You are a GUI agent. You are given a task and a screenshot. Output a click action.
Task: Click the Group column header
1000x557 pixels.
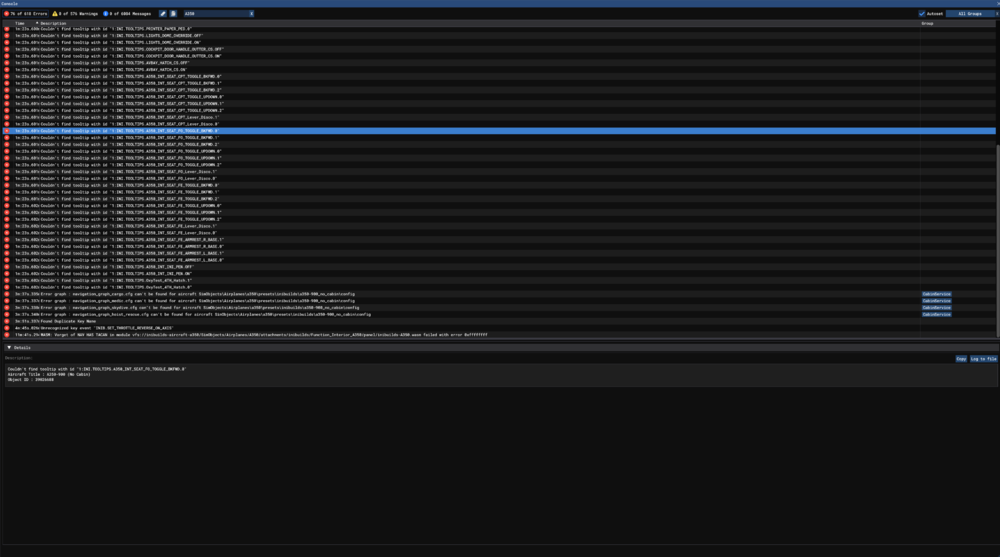tap(928, 23)
